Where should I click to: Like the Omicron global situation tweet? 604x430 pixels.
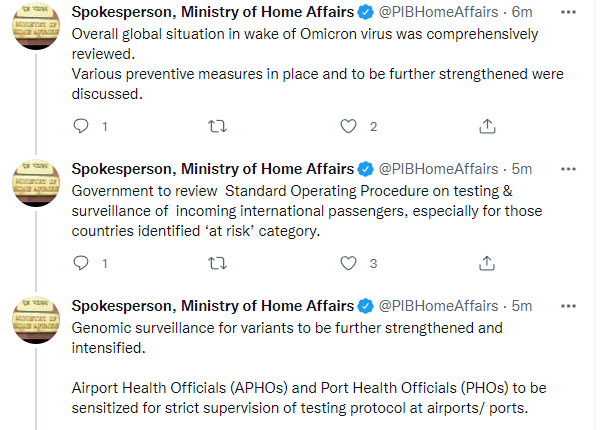tap(348, 126)
